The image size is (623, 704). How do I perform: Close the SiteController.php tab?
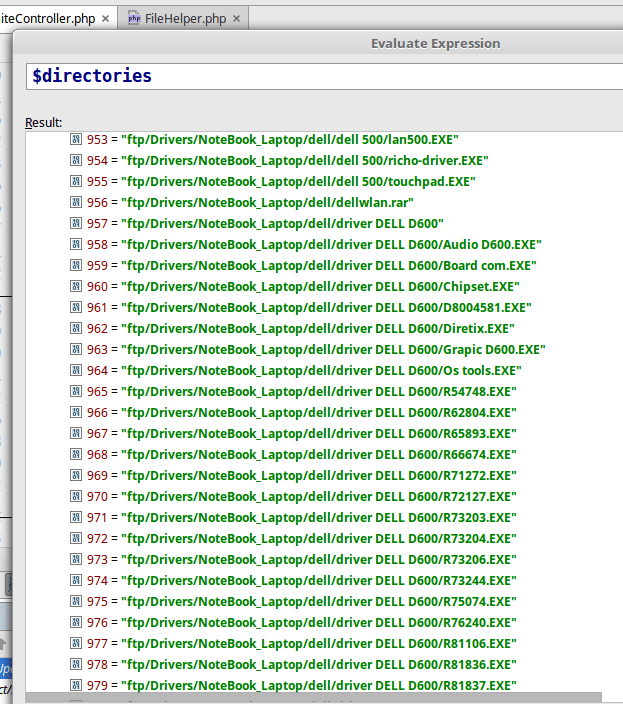105,19
